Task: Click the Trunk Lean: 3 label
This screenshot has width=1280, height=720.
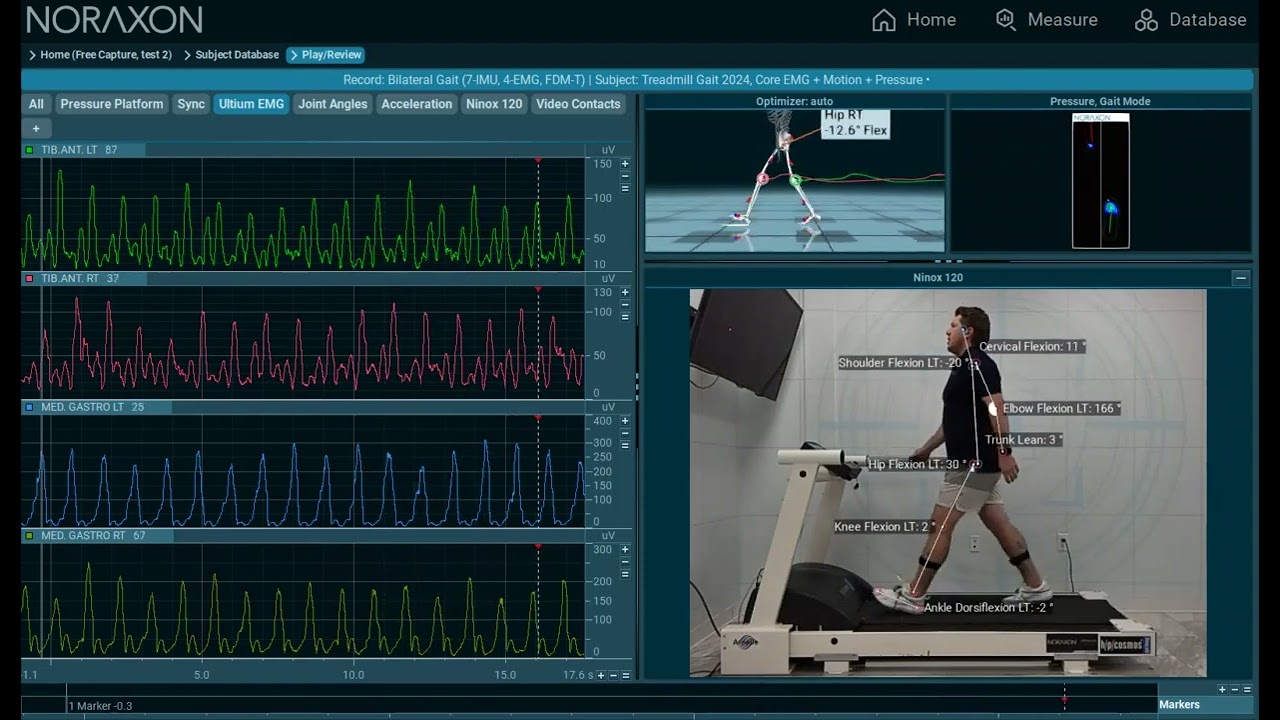Action: [1023, 440]
